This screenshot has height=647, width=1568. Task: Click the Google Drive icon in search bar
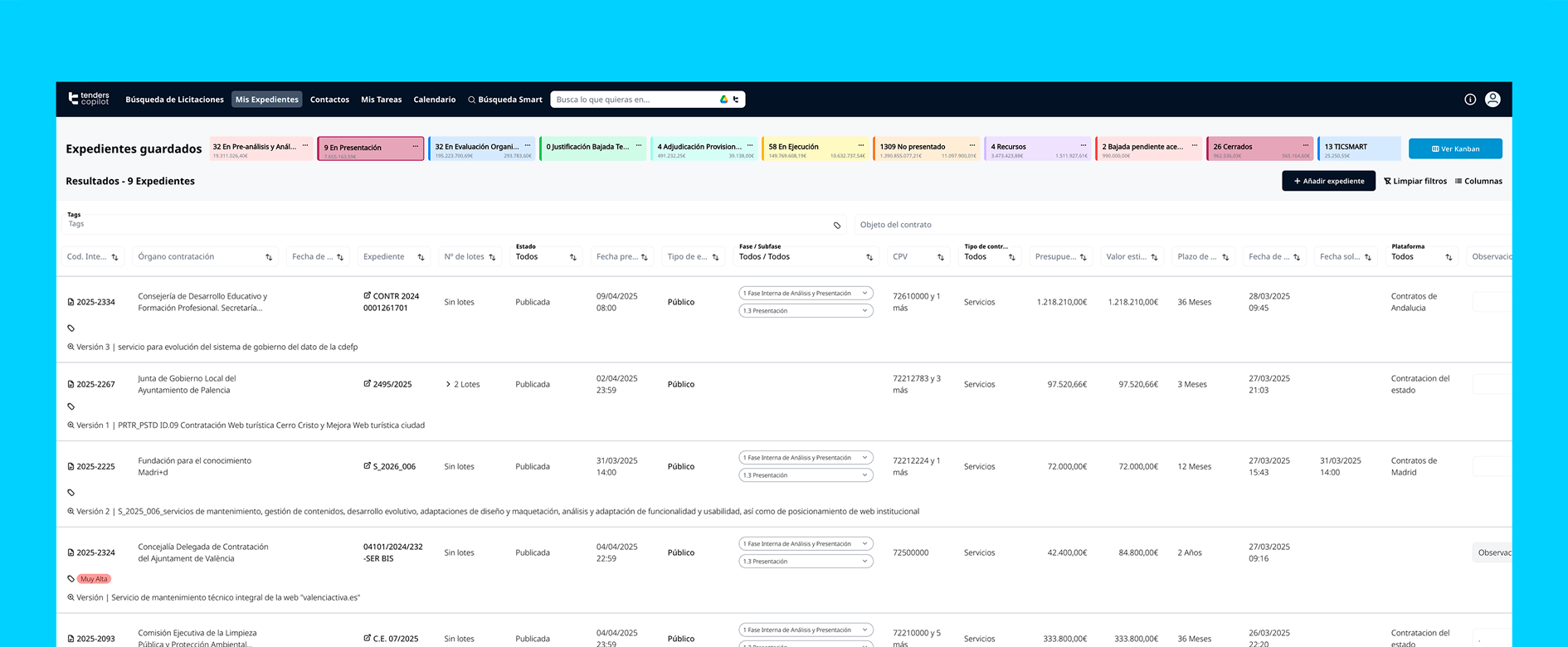coord(723,100)
